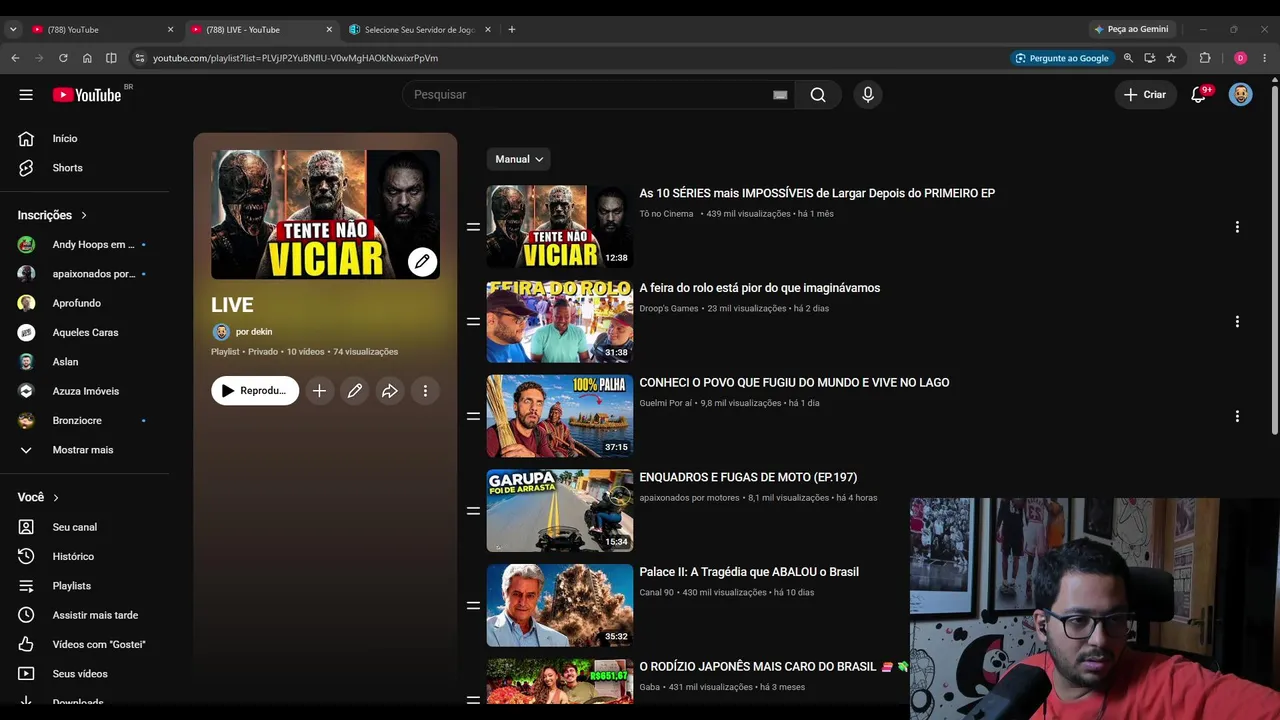Open the apaixonados por motores subscription
The image size is (1280, 720).
click(84, 274)
